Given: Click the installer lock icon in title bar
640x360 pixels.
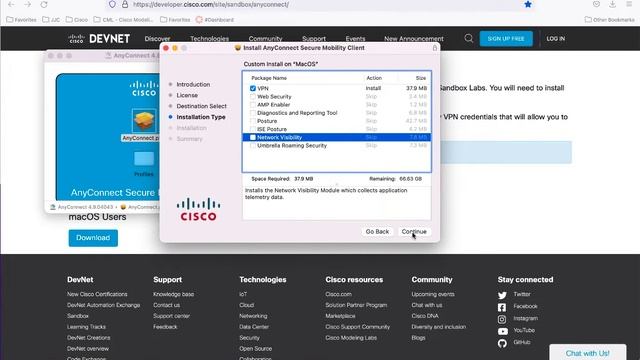Looking at the screenshot, I should click(x=435, y=48).
